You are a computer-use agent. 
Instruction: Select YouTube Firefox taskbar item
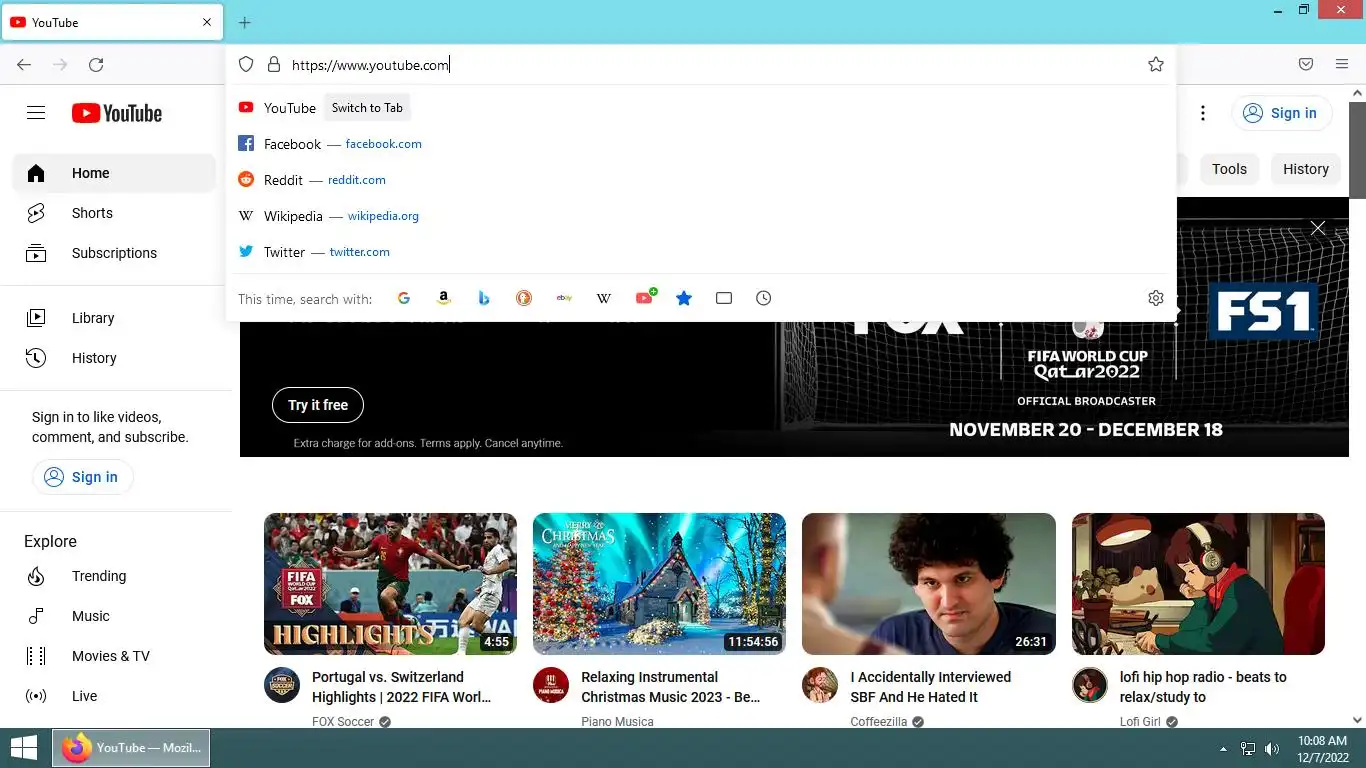pyautogui.click(x=132, y=748)
